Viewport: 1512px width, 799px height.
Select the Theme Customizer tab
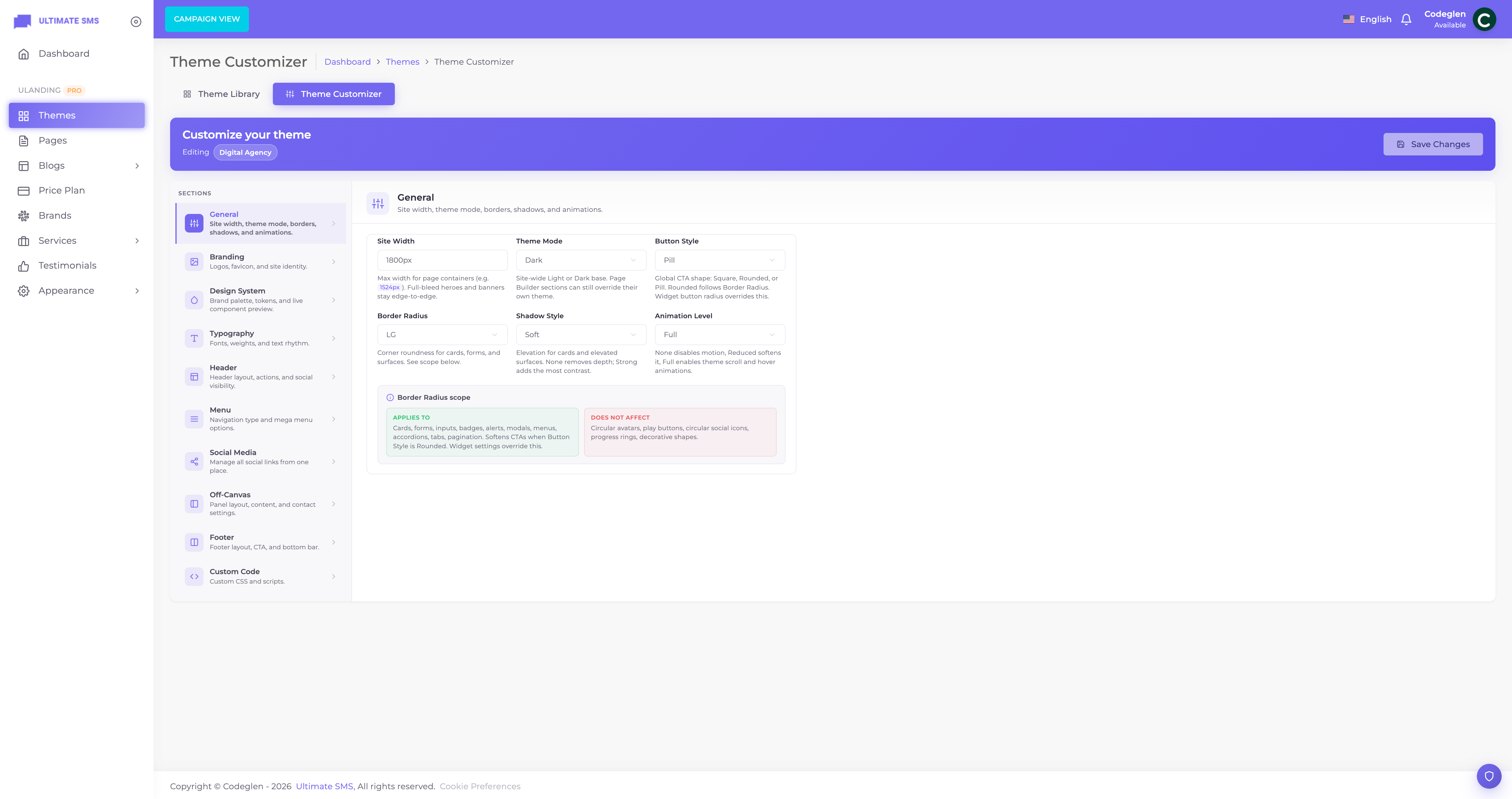333,94
